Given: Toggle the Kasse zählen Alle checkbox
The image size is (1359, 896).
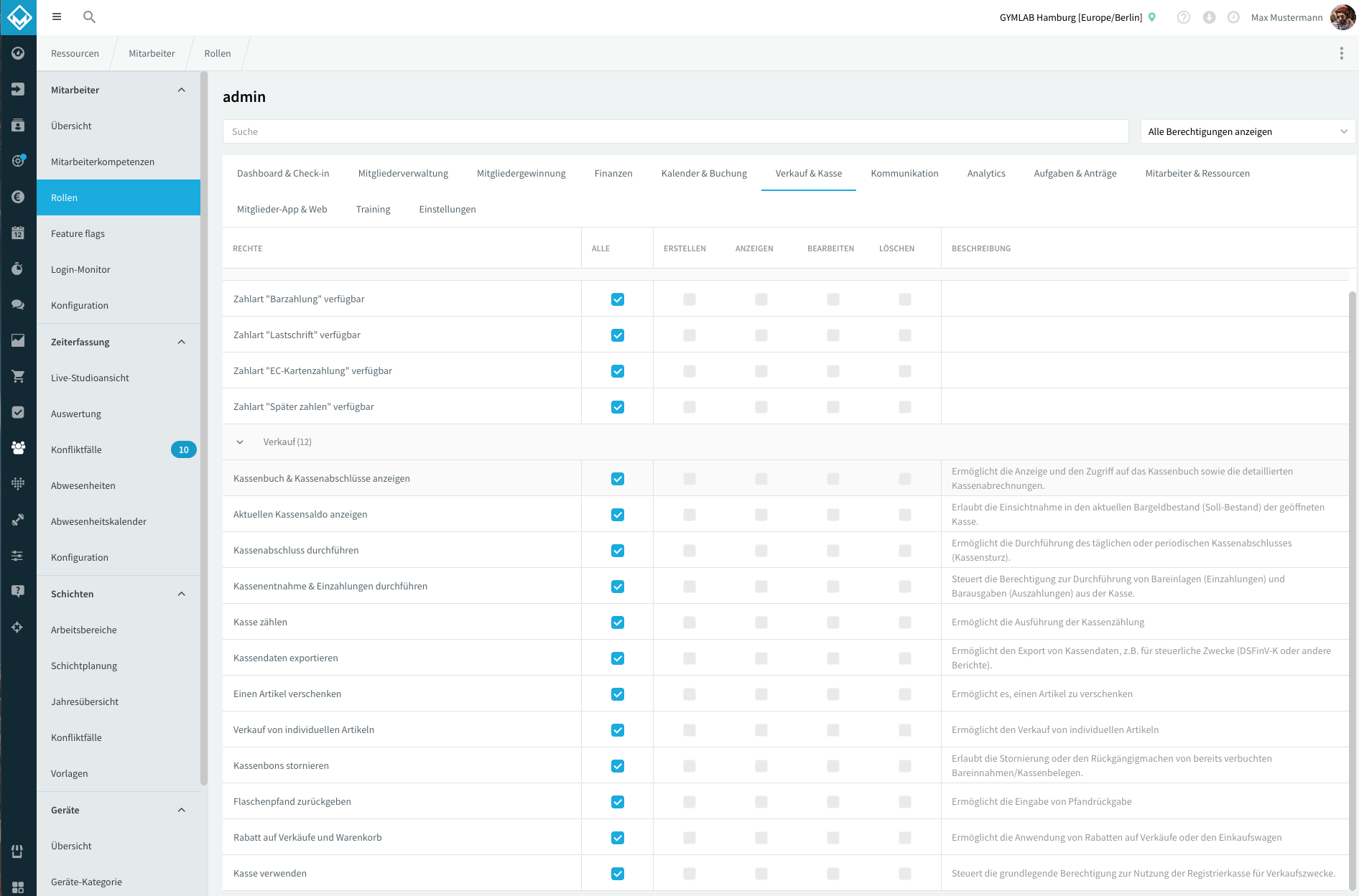Looking at the screenshot, I should (618, 622).
